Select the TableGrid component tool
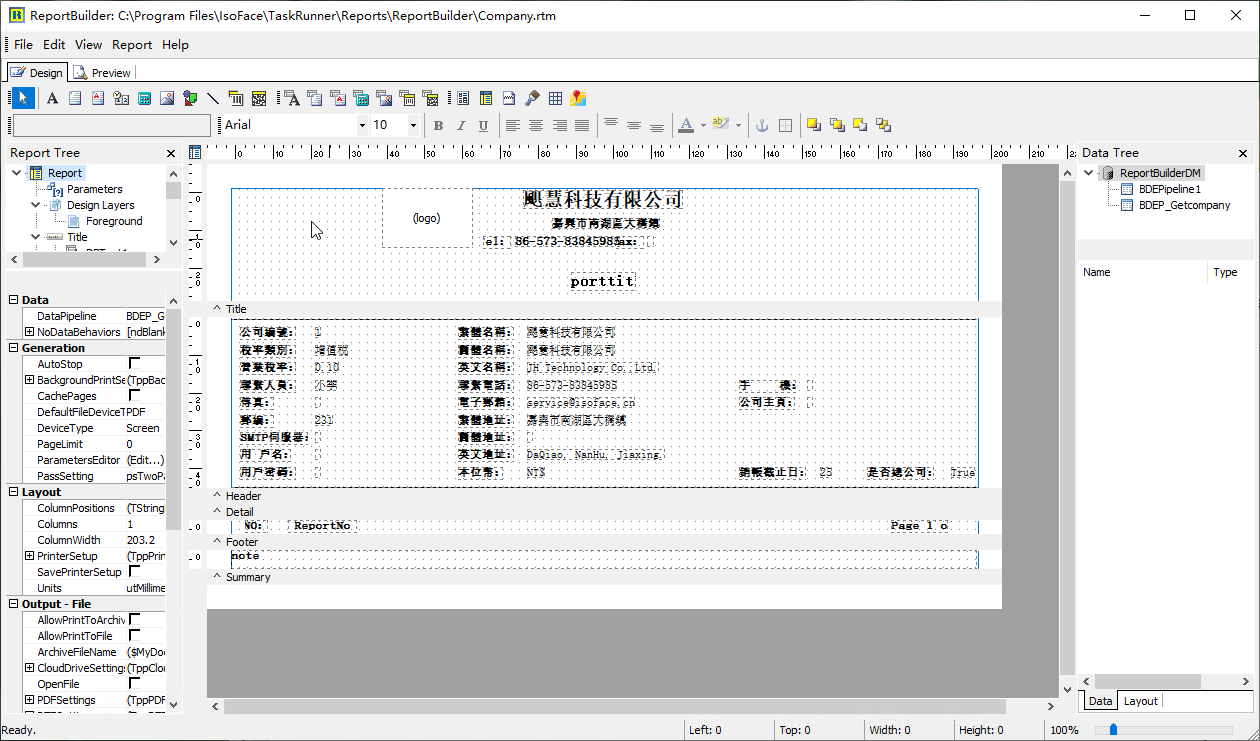Screen dimensions: 1260x741 tap(555, 98)
